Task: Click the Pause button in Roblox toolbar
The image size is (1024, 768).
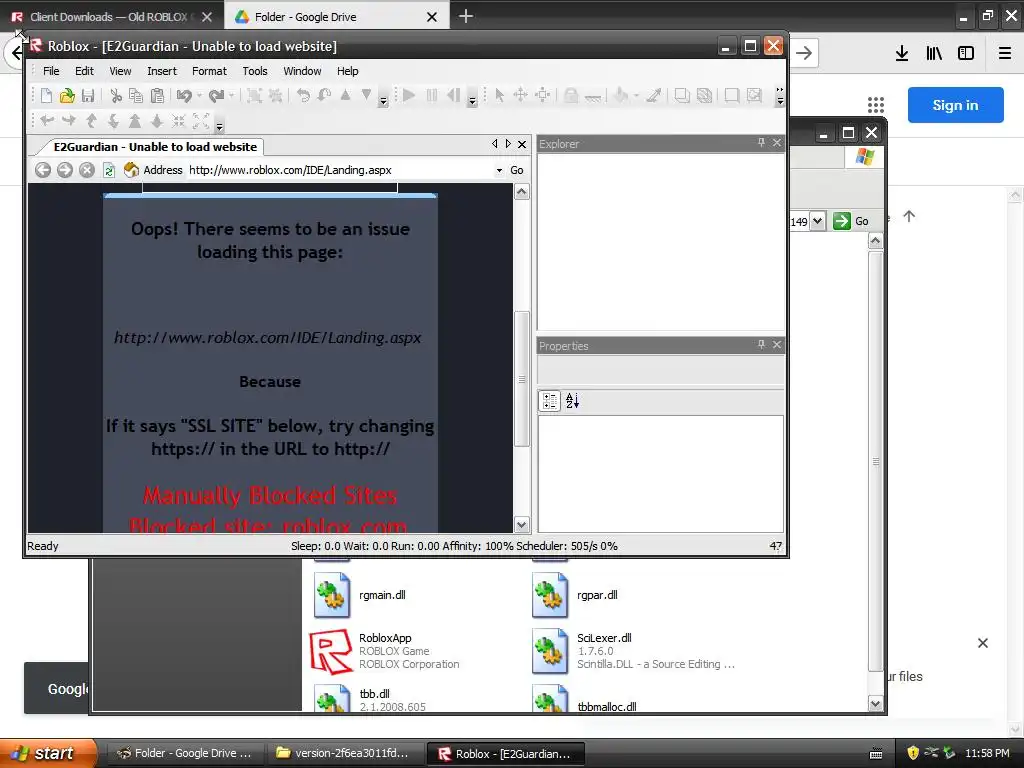Action: 432,95
